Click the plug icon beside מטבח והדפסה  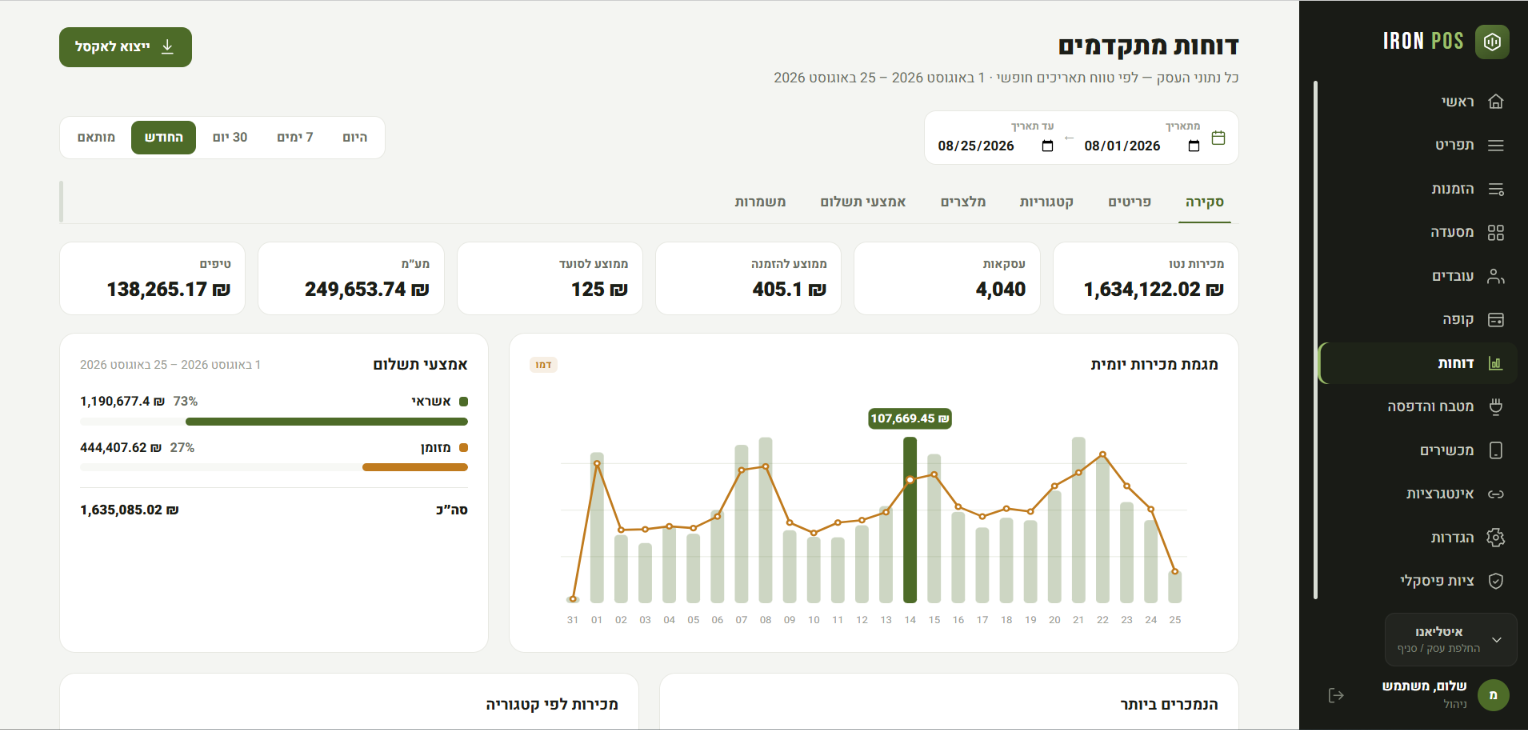point(1496,407)
